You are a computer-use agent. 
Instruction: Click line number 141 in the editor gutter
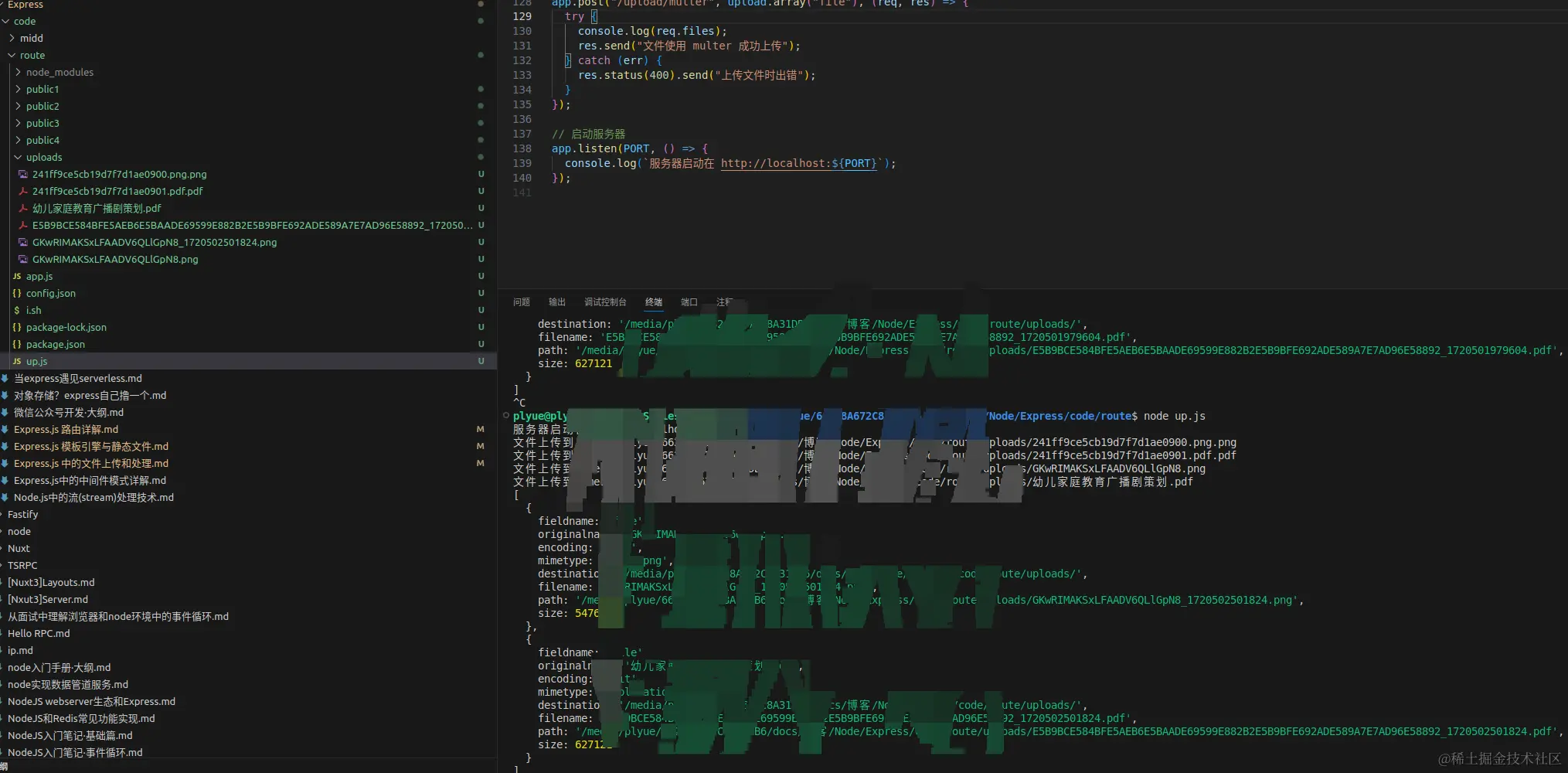(x=522, y=193)
